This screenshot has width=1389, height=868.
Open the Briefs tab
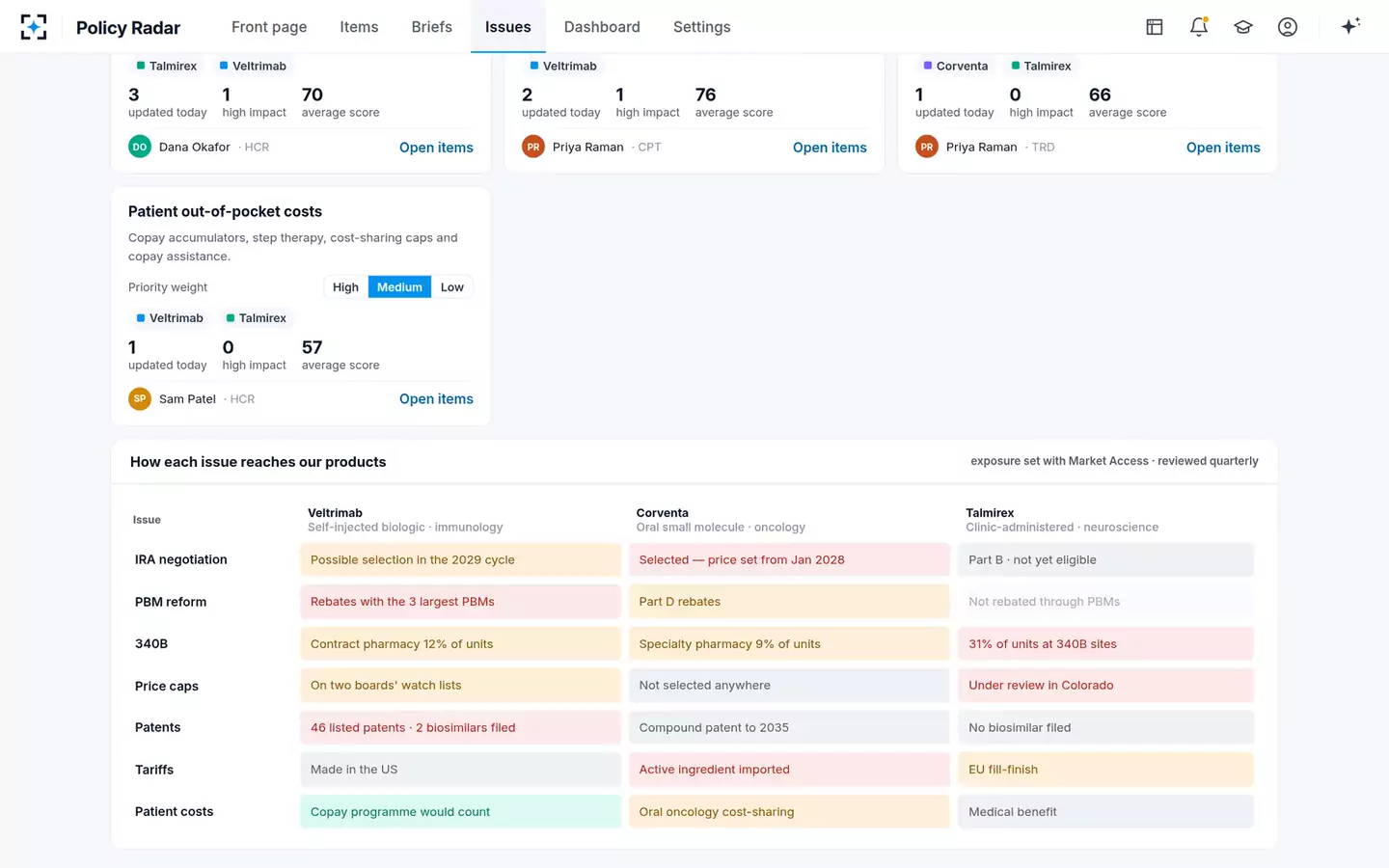click(x=432, y=27)
